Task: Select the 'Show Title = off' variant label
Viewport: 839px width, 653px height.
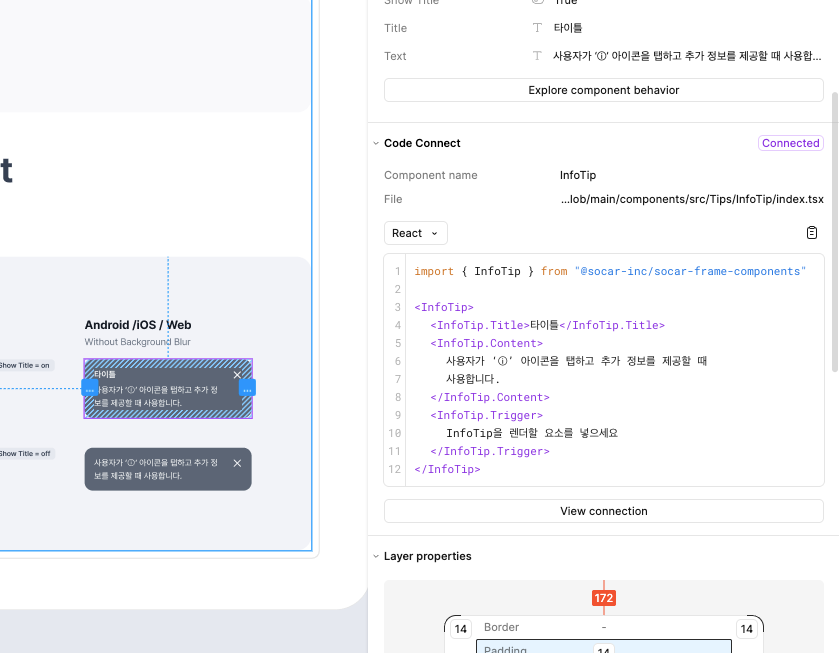Action: [x=25, y=454]
